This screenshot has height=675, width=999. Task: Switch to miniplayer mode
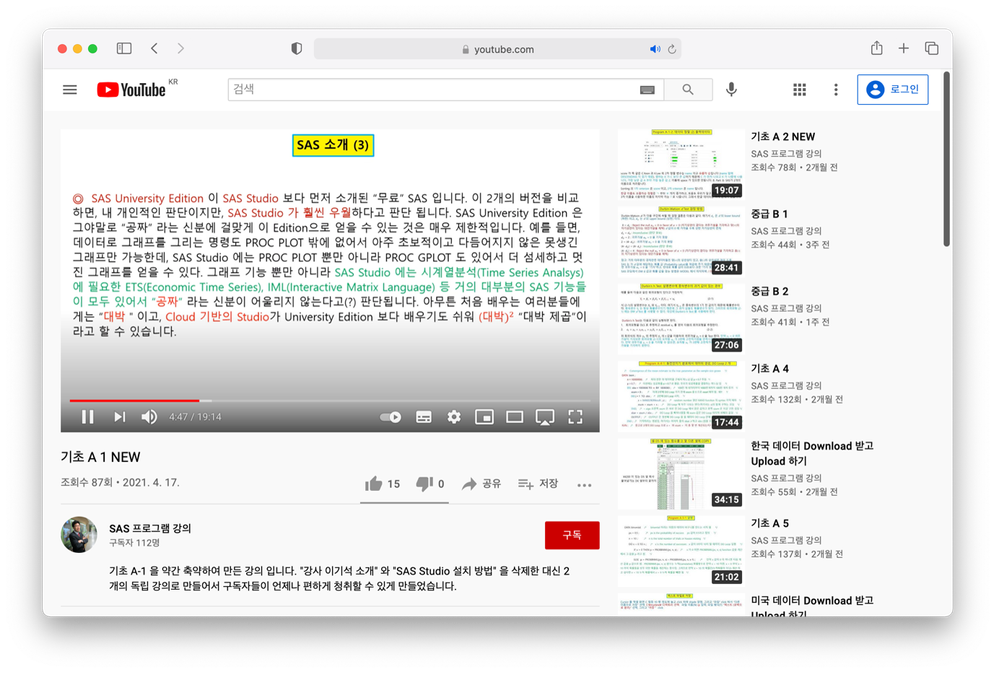click(484, 417)
